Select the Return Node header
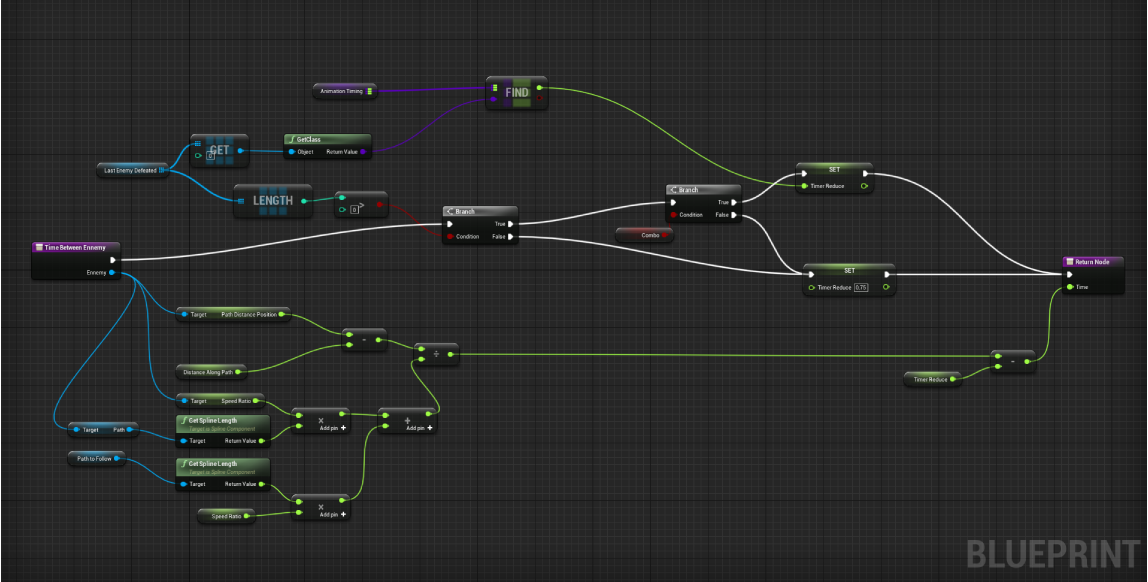Image resolution: width=1148 pixels, height=582 pixels. coord(1099,262)
